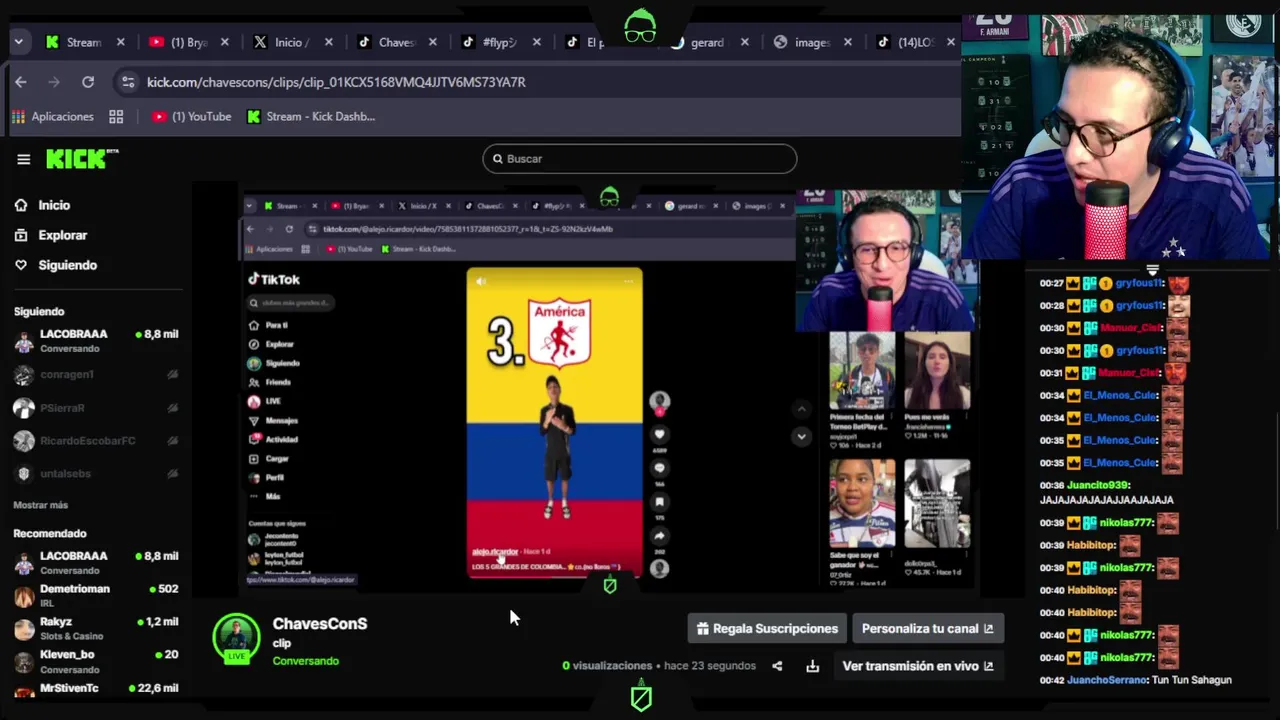Image resolution: width=1280 pixels, height=720 pixels.
Task: Open untalsebs channel avatar
Action: click(24, 474)
